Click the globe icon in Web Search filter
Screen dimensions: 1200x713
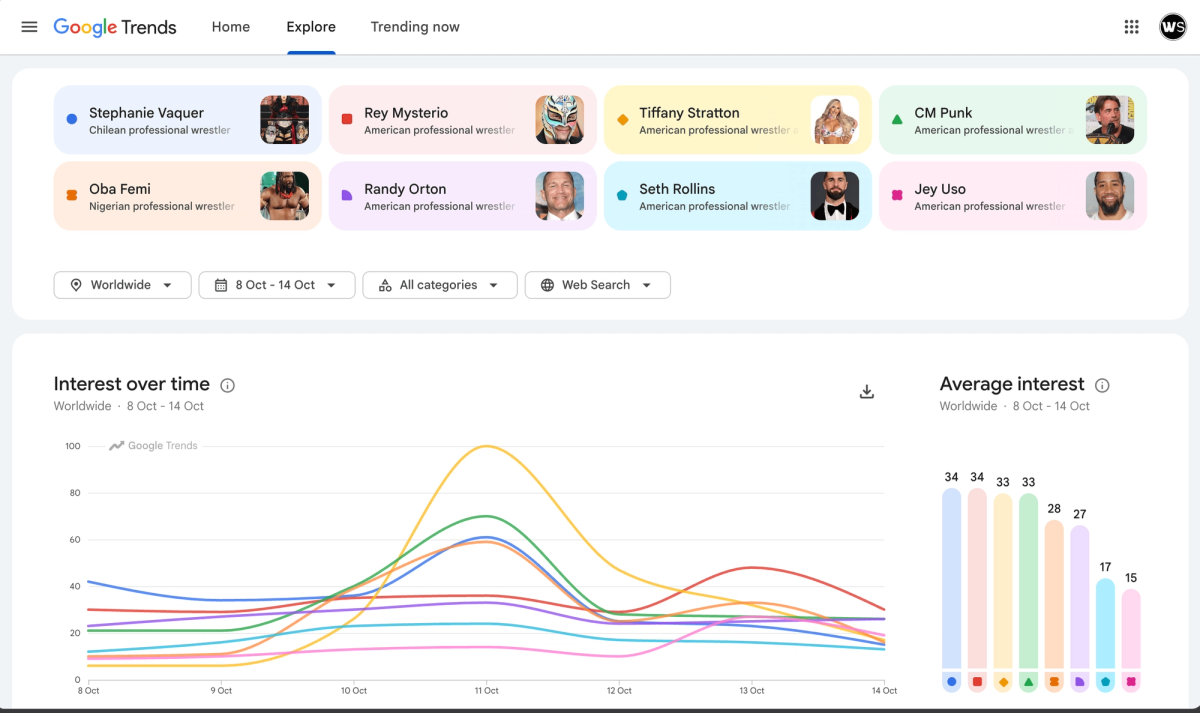547,285
